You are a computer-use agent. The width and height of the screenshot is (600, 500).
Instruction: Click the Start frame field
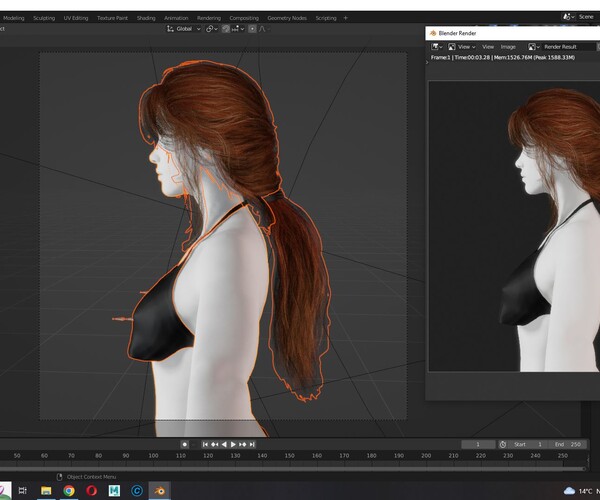(528, 445)
